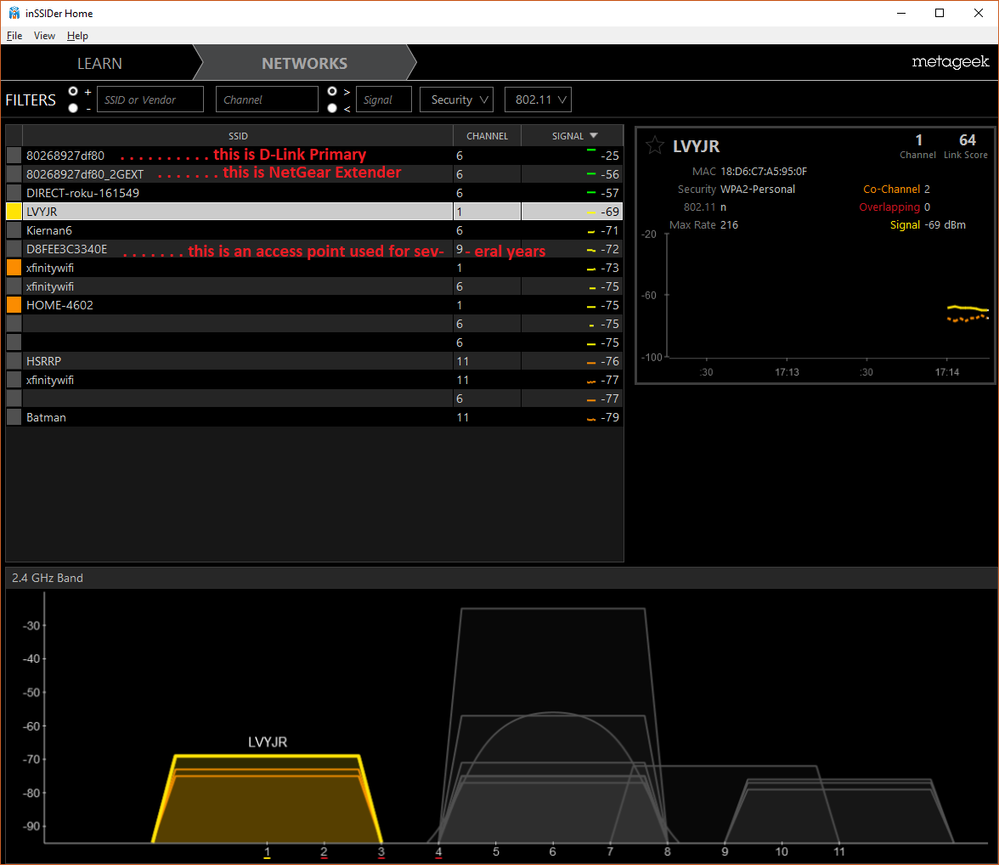The image size is (999, 865).
Task: Click the SSID or Vendor filter field
Action: pyautogui.click(x=150, y=99)
